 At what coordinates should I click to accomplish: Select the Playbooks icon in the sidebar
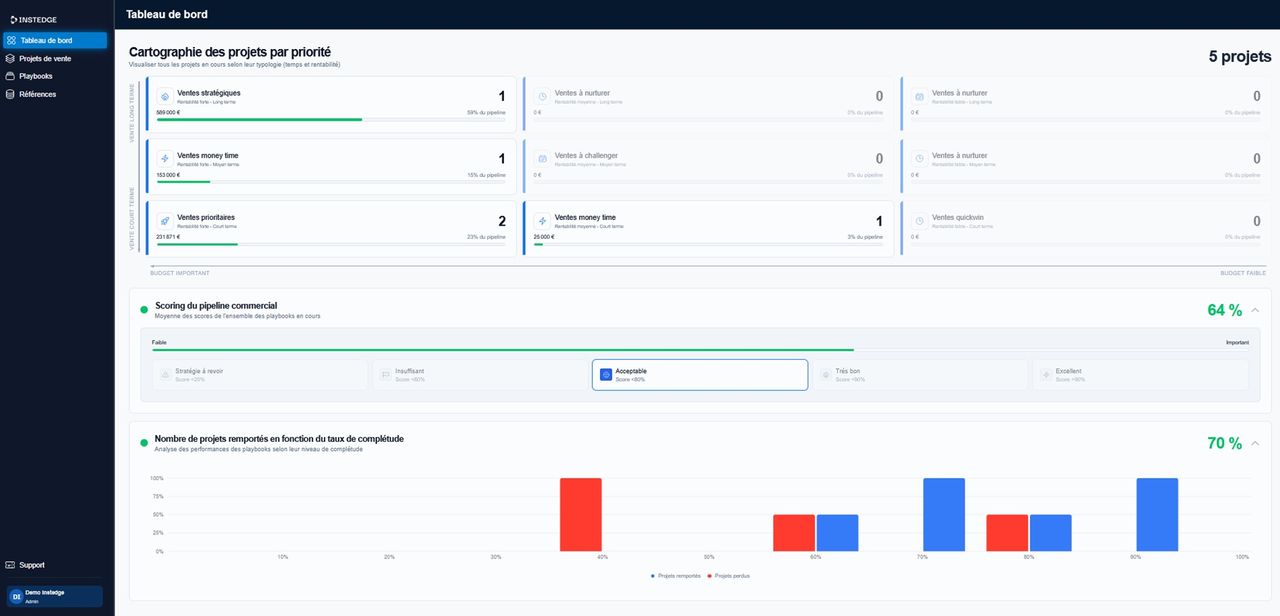10,76
